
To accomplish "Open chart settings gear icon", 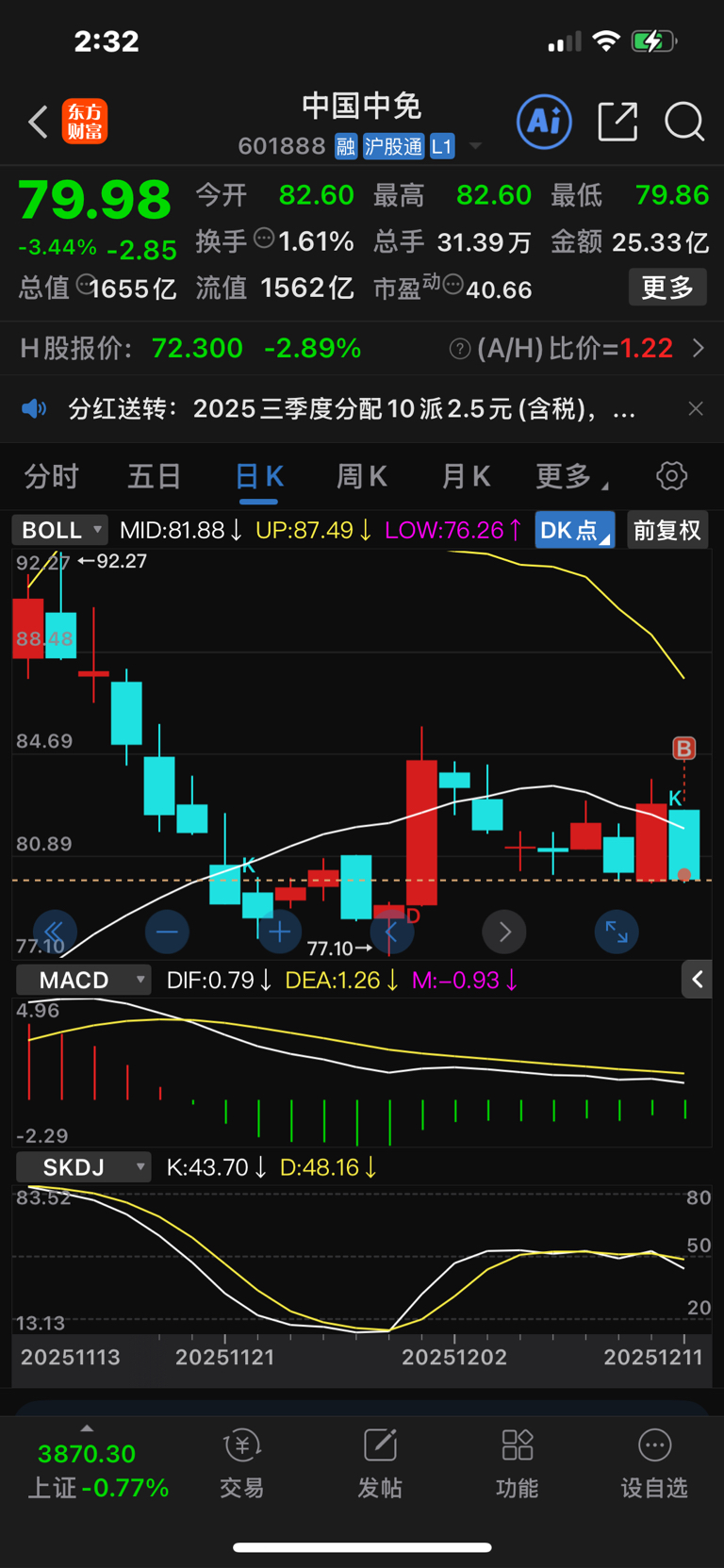I will point(672,476).
